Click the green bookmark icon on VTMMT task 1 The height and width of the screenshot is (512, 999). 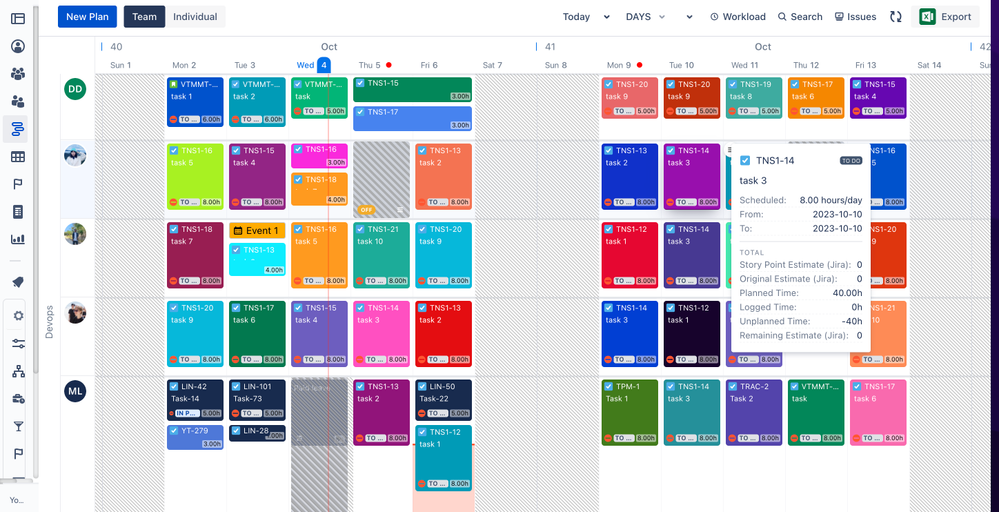point(173,84)
